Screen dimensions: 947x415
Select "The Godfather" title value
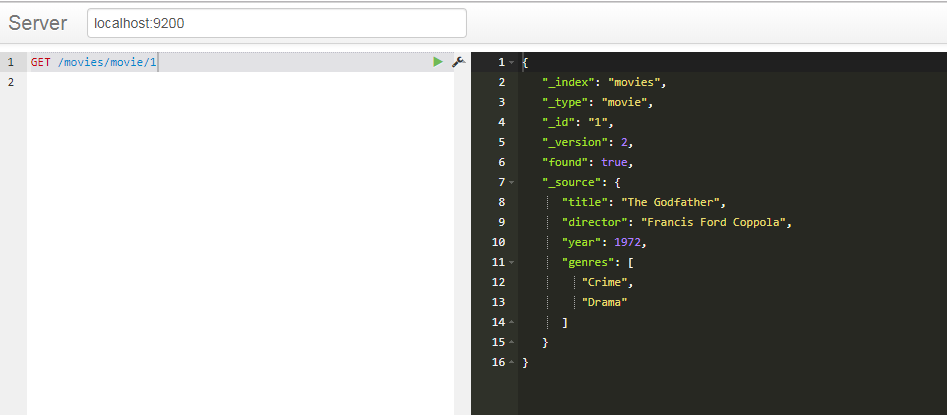pyautogui.click(x=670, y=202)
